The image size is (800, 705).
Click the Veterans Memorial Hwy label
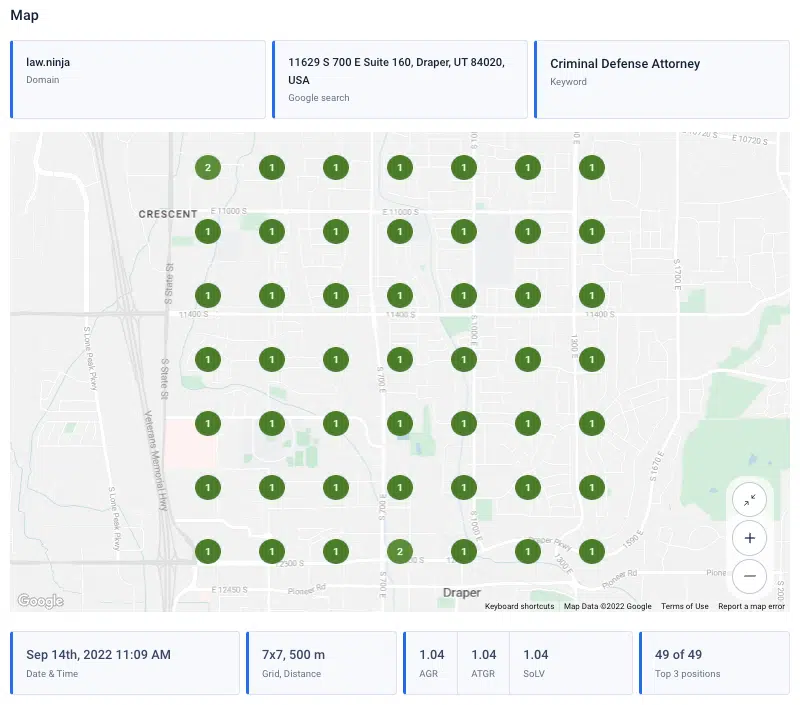[x=156, y=460]
